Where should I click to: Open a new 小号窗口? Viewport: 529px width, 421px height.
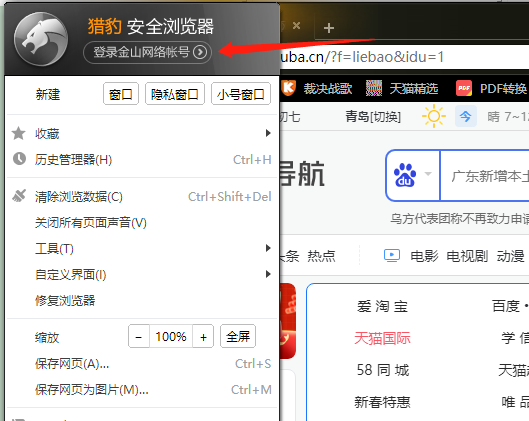(x=241, y=94)
